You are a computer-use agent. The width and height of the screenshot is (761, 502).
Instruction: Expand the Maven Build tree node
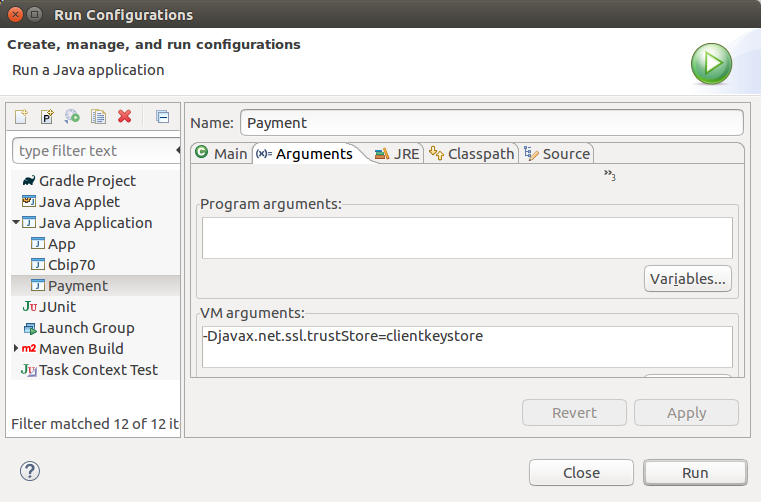pyautogui.click(x=16, y=349)
